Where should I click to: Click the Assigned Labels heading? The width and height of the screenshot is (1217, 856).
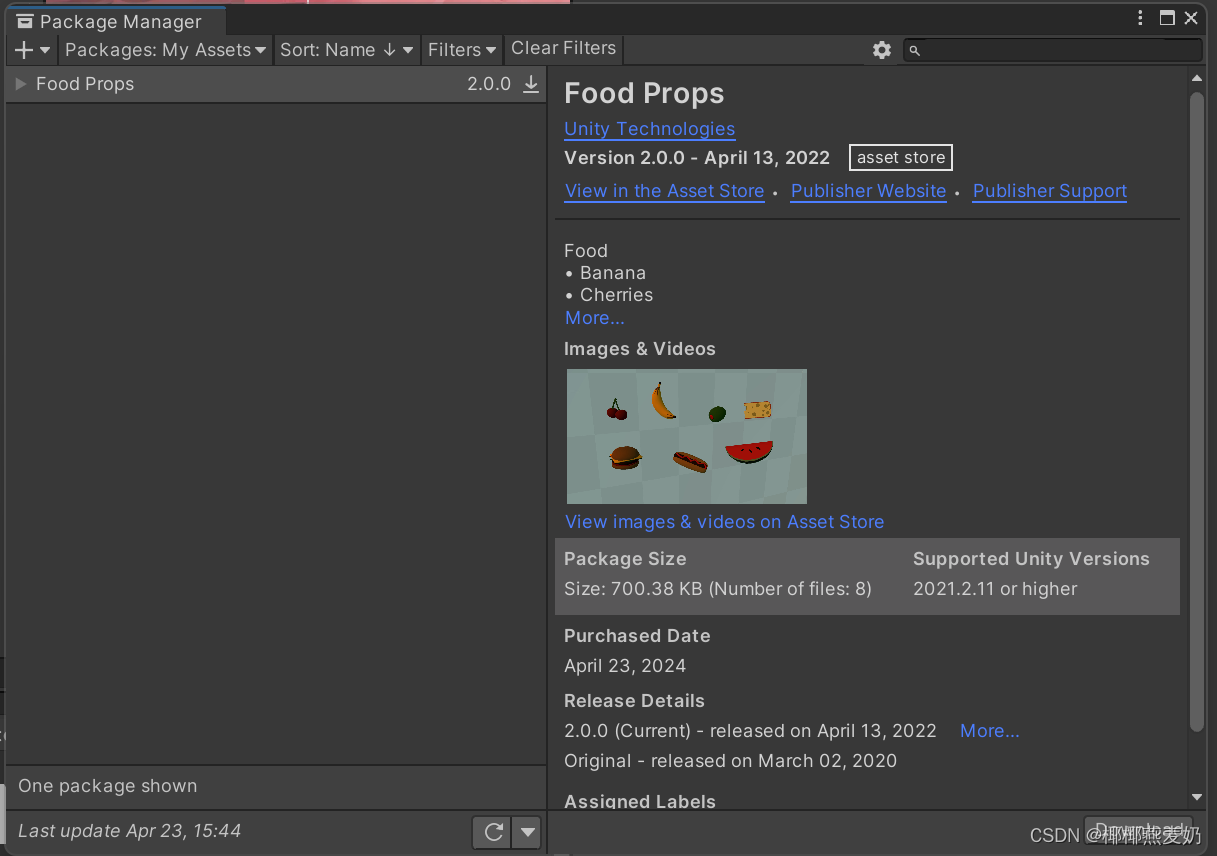(640, 802)
